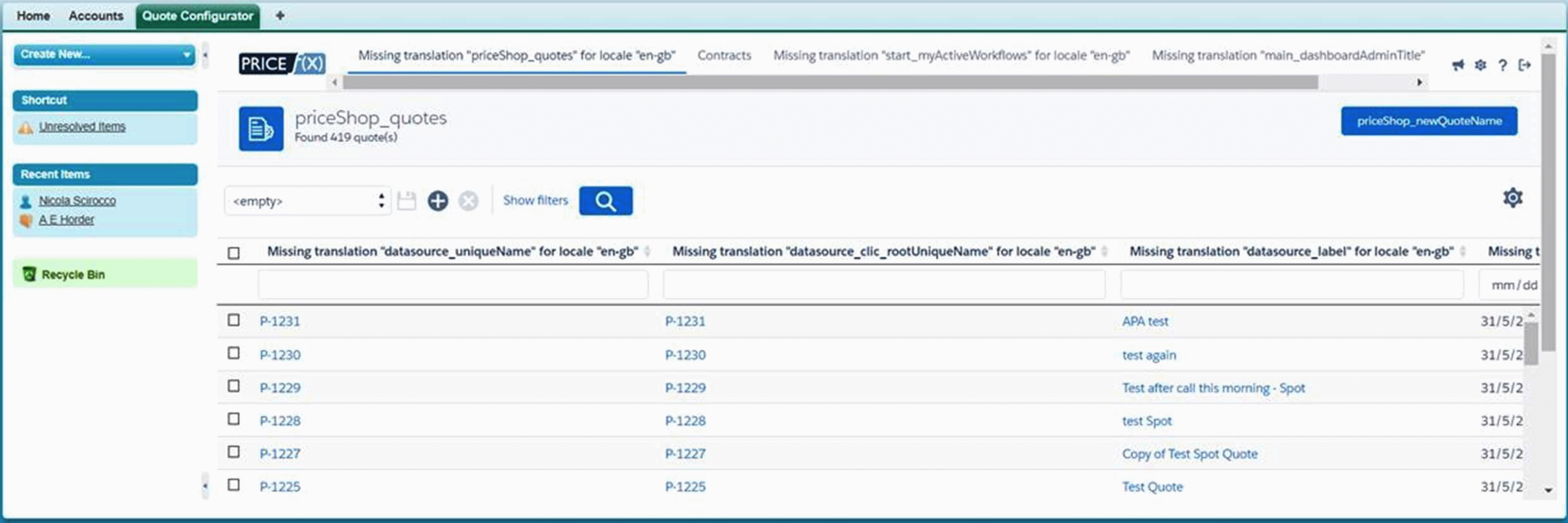Click the logout arrow icon
This screenshot has width=1568, height=523.
1525,65
